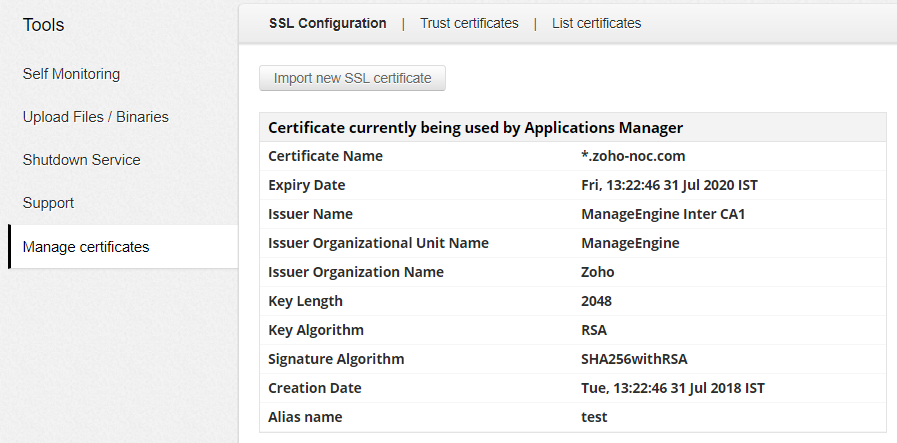Click the certificate name *.zoho-noc.com
The width and height of the screenshot is (897, 443).
(x=633, y=156)
